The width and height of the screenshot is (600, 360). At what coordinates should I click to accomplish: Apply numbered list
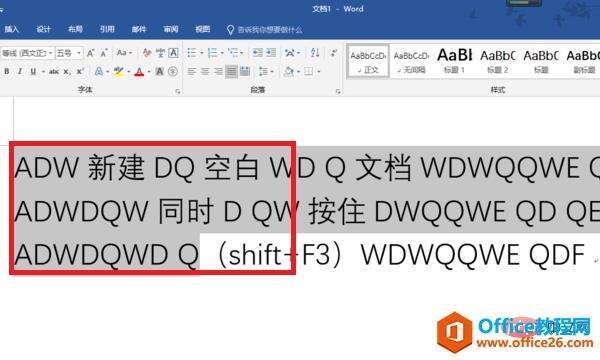point(212,53)
